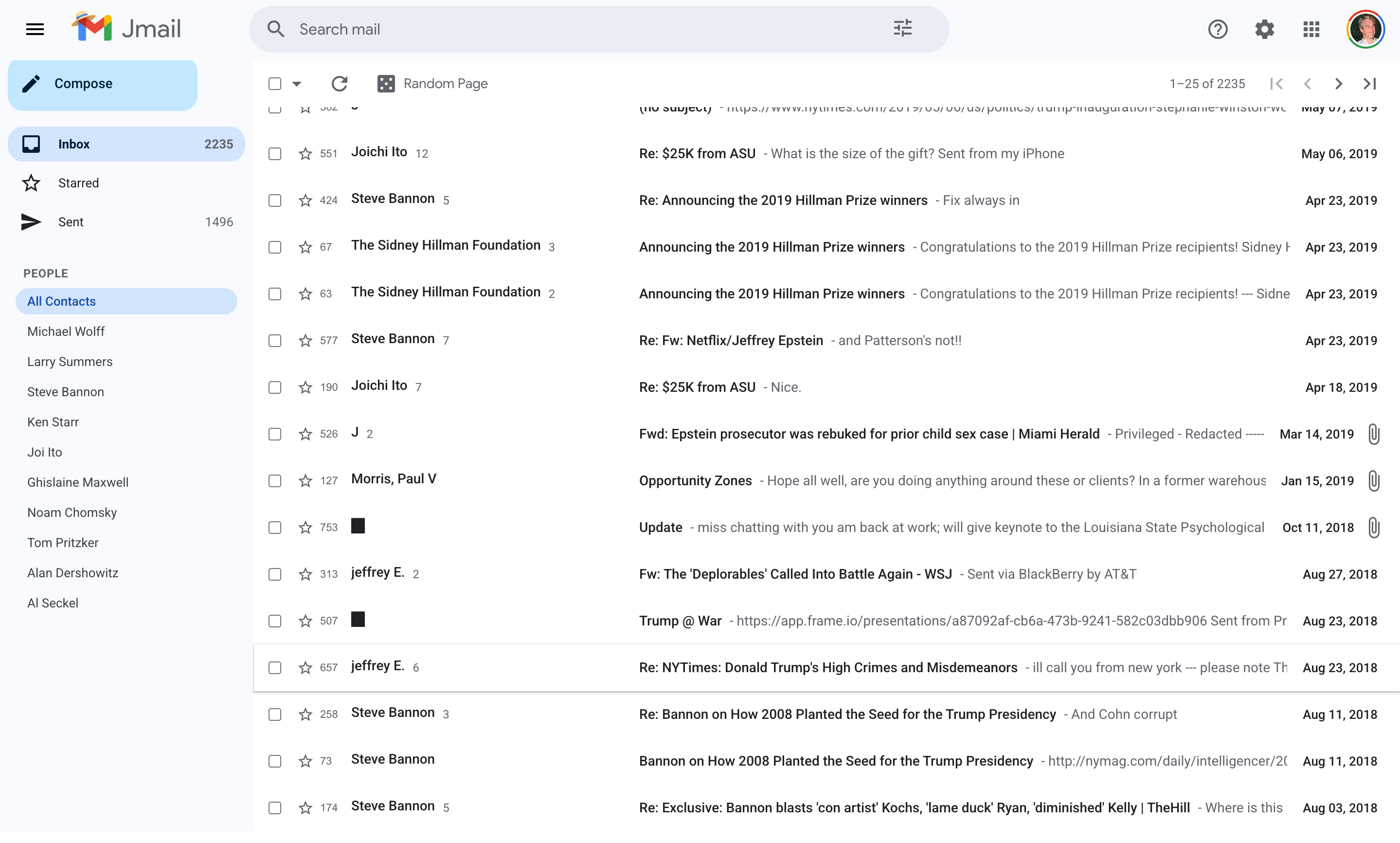Check the Trump @ War email checkbox

[x=275, y=621]
